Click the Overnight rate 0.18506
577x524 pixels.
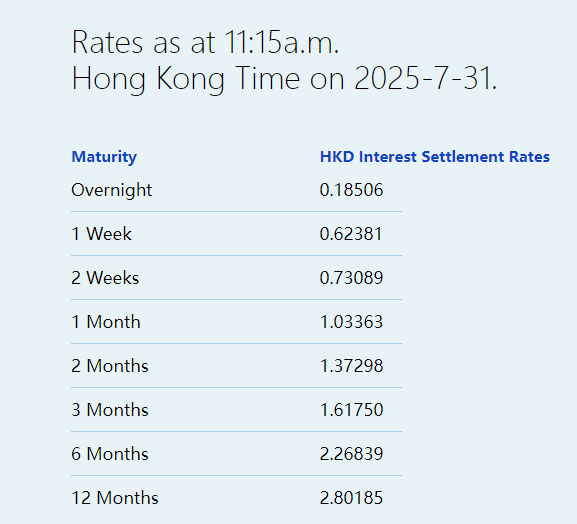pos(351,190)
